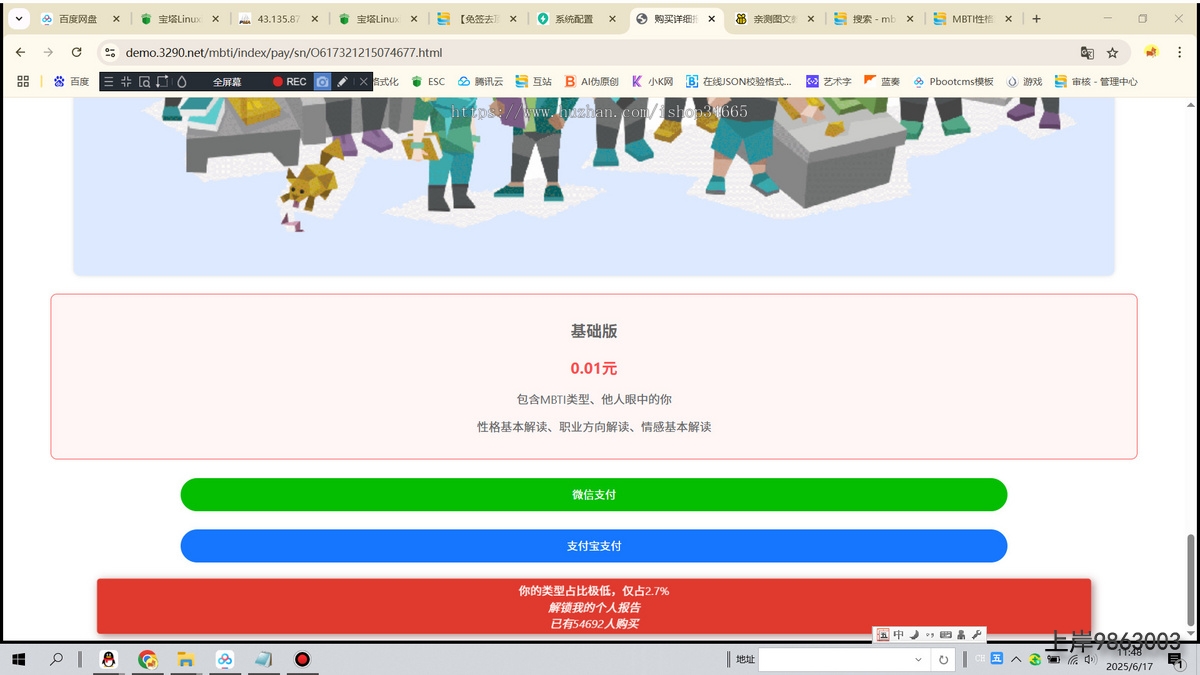The width and height of the screenshot is (1200, 675).
Task: Click the 全屏幕 full screen capture option
Action: click(227, 82)
